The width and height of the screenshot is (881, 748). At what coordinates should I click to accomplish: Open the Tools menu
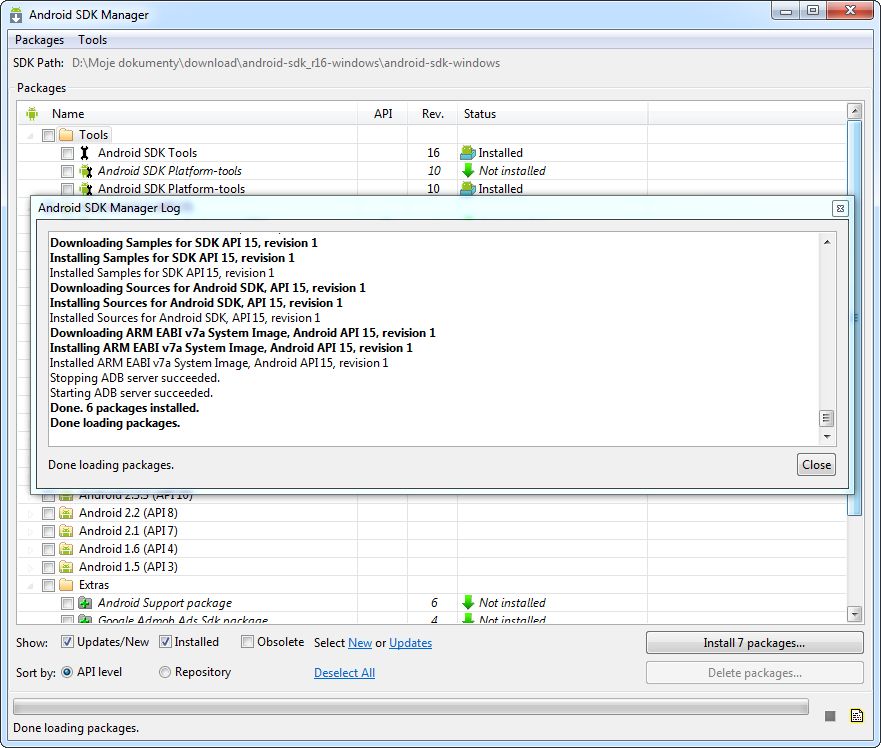(x=92, y=40)
